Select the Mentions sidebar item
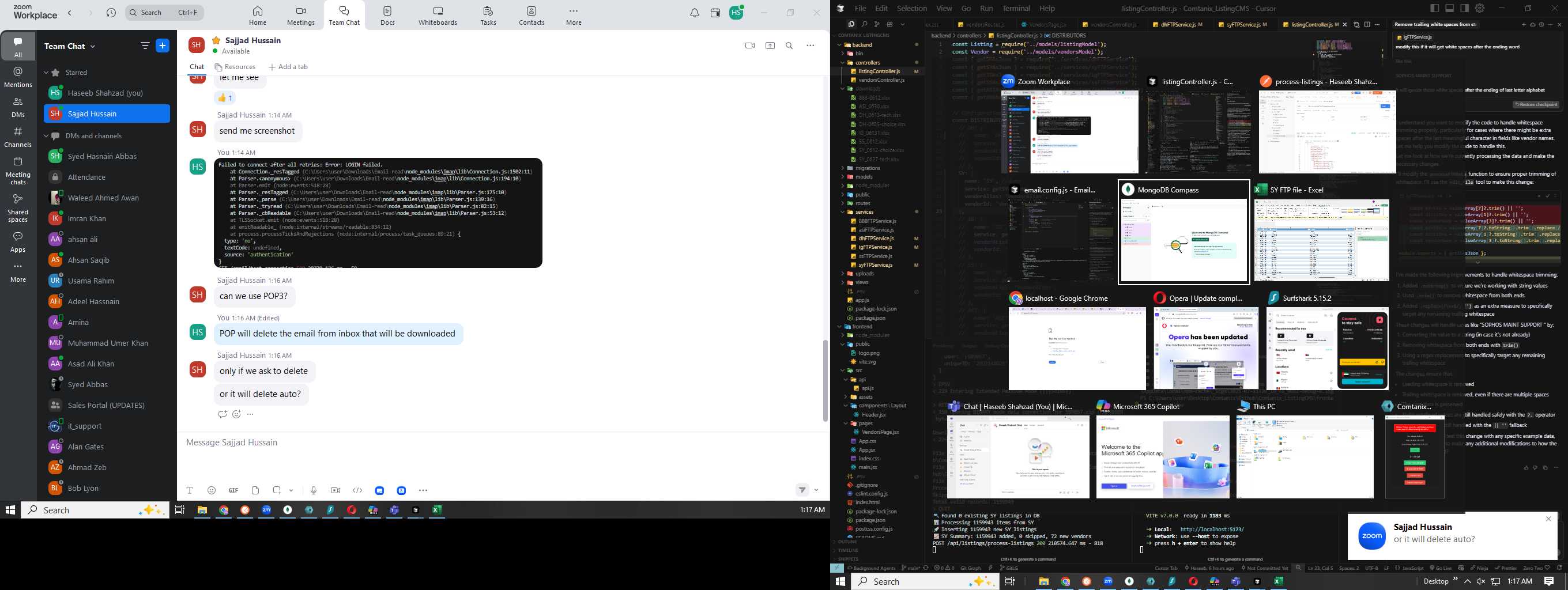Viewport: 1568px width, 590px height. pos(18,77)
